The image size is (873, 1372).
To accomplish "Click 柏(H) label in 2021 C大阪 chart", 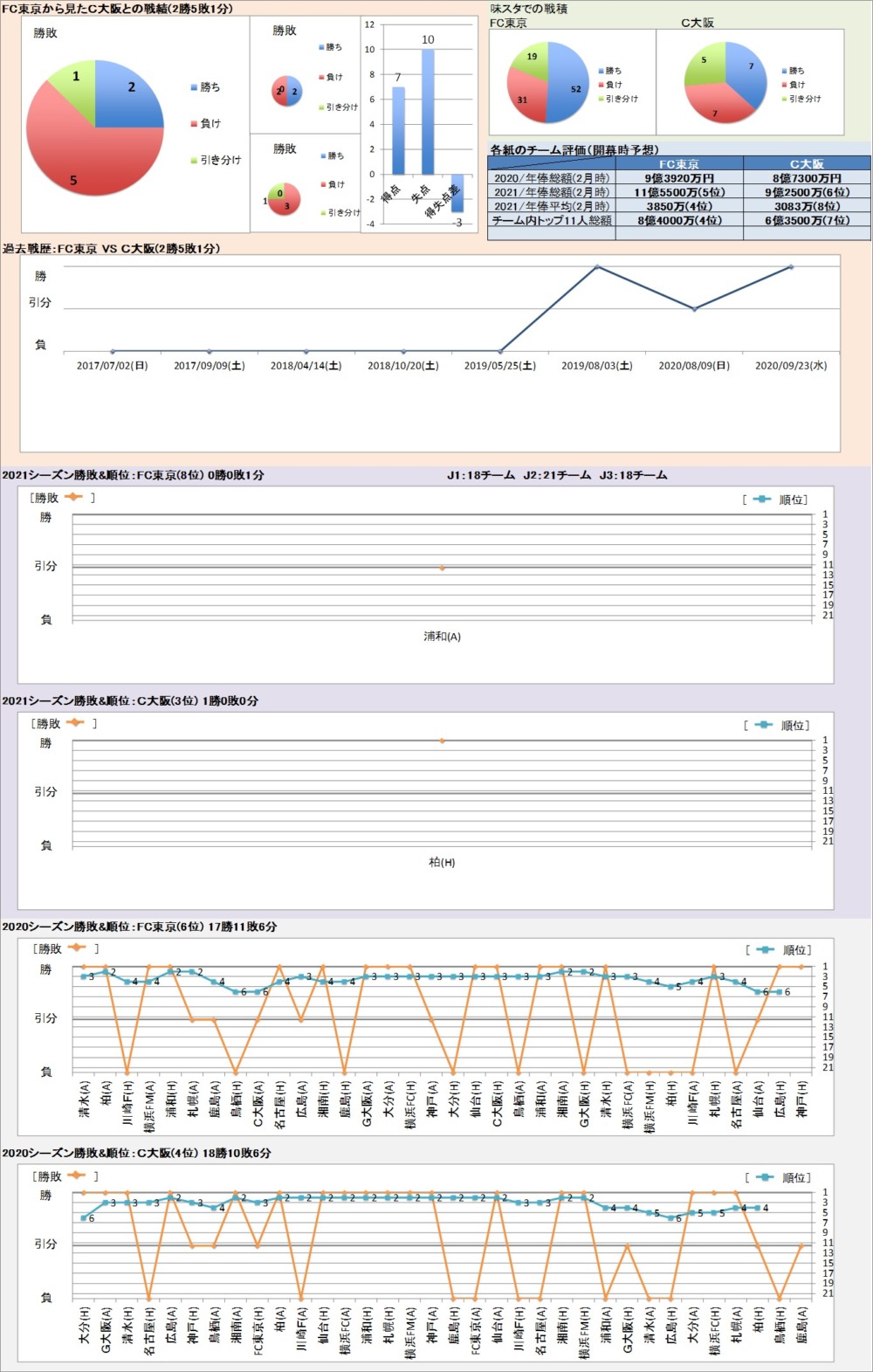I will [x=442, y=862].
